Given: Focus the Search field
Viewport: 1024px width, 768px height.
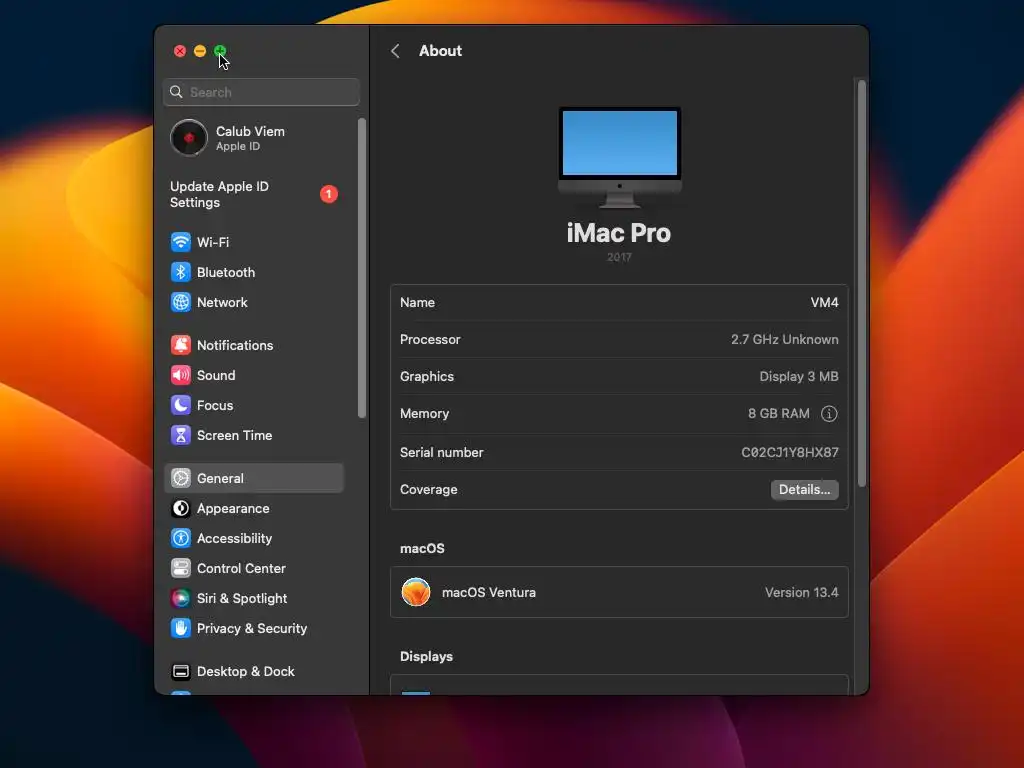Looking at the screenshot, I should tap(261, 92).
